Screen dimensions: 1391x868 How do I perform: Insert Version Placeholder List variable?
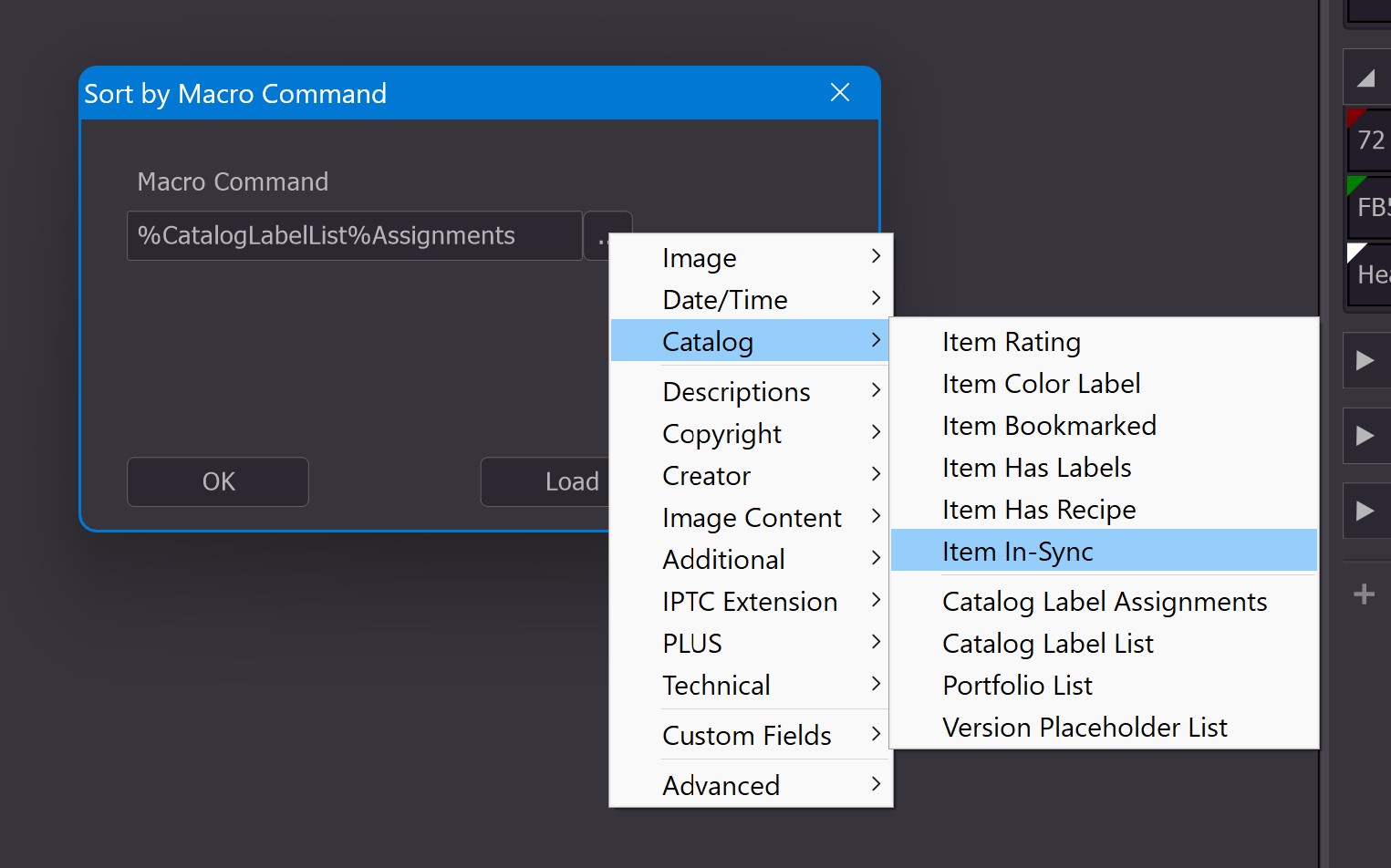1104,728
